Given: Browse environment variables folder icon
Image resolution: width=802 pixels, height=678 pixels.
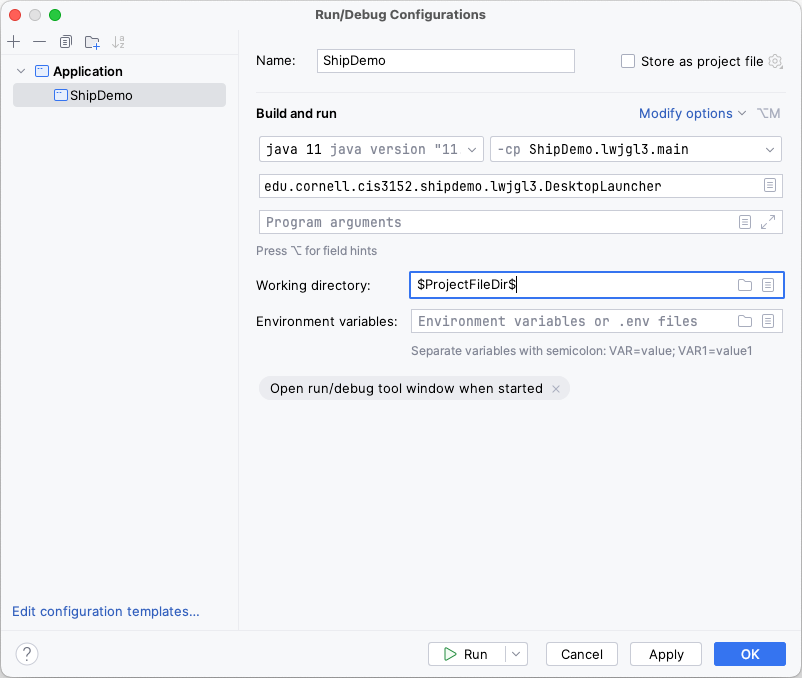Looking at the screenshot, I should [744, 321].
